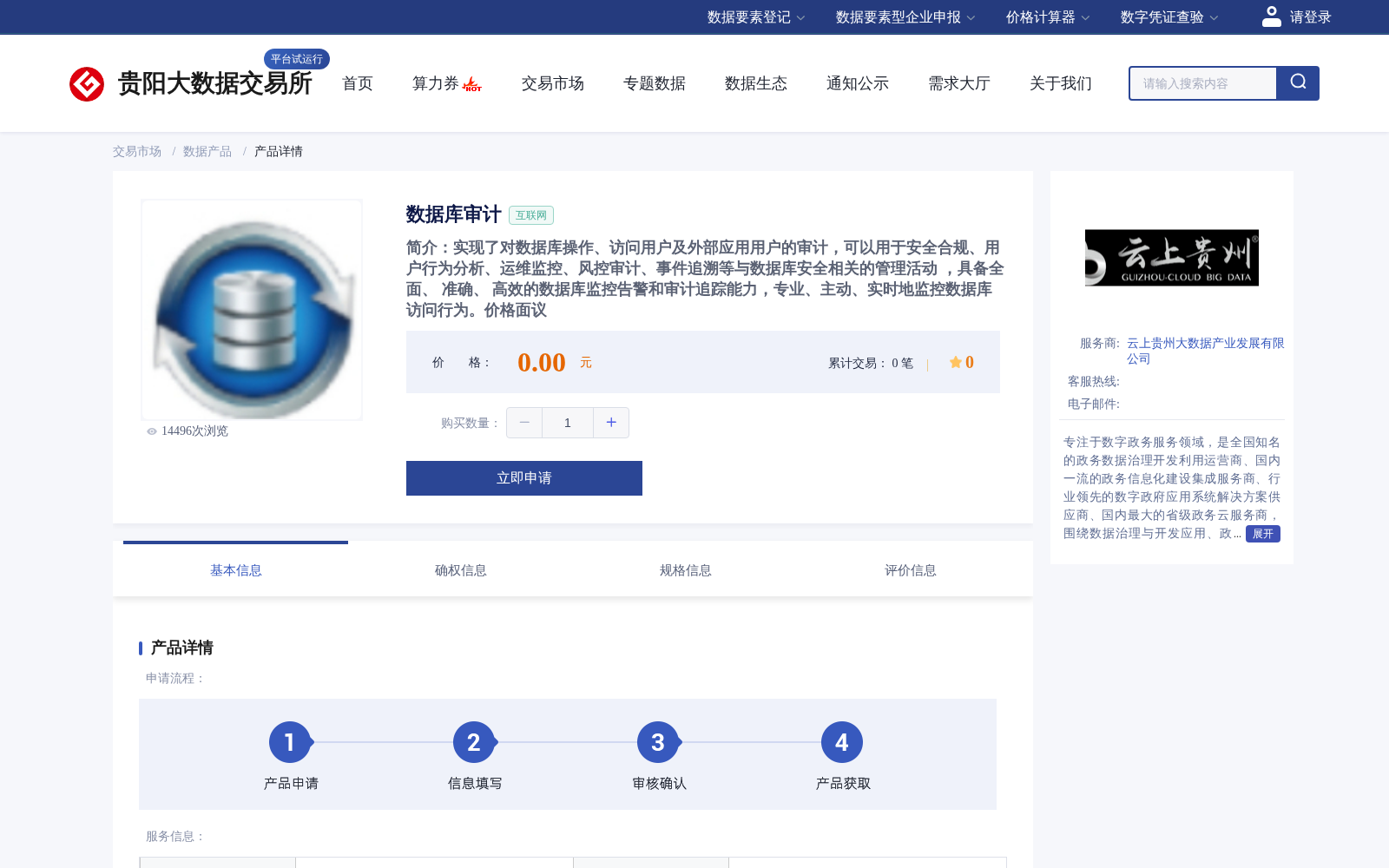Image resolution: width=1389 pixels, height=868 pixels.
Task: Click step 2 circle 信息填写
Action: tap(474, 742)
